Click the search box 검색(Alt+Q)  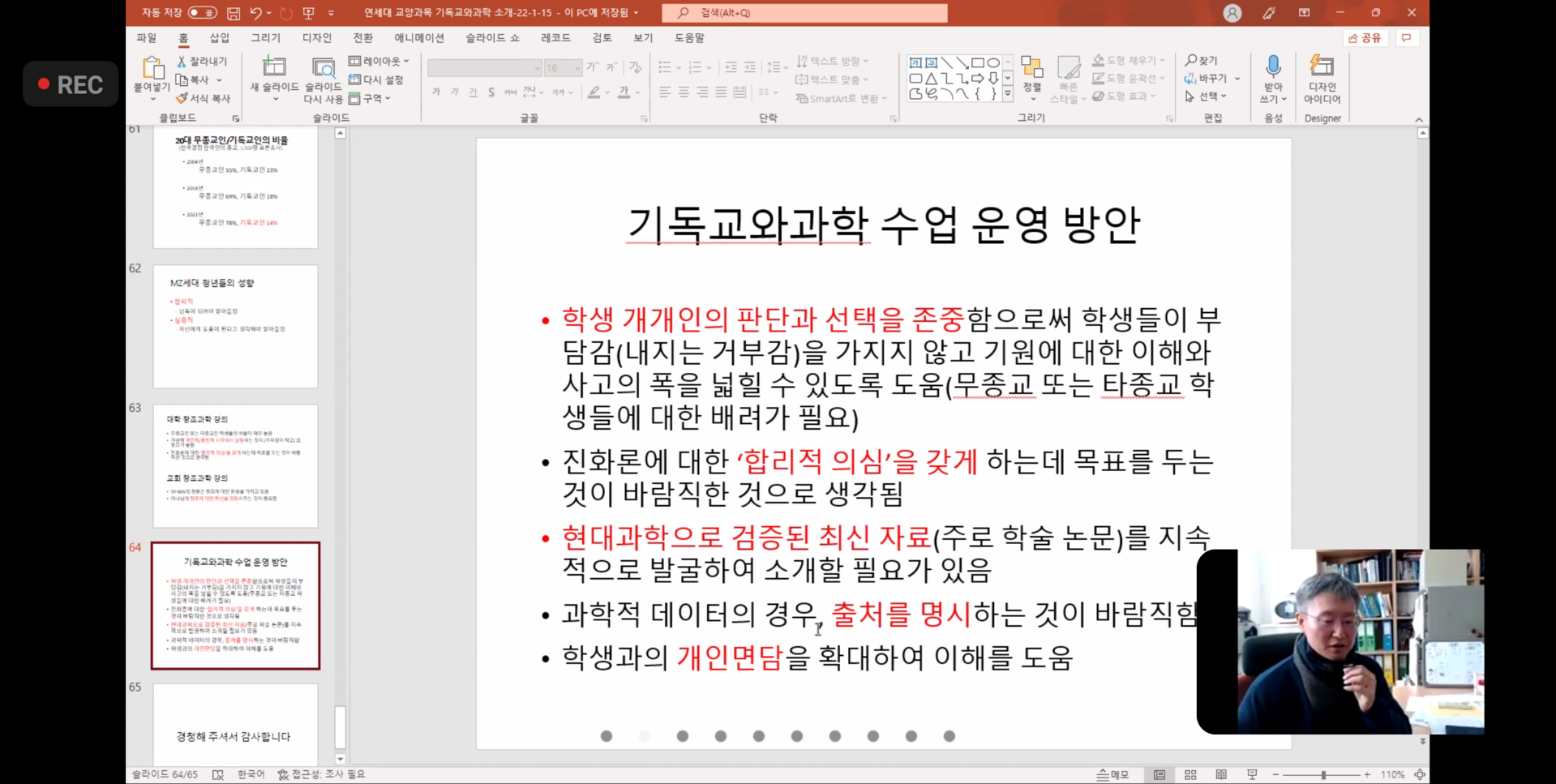tap(804, 13)
